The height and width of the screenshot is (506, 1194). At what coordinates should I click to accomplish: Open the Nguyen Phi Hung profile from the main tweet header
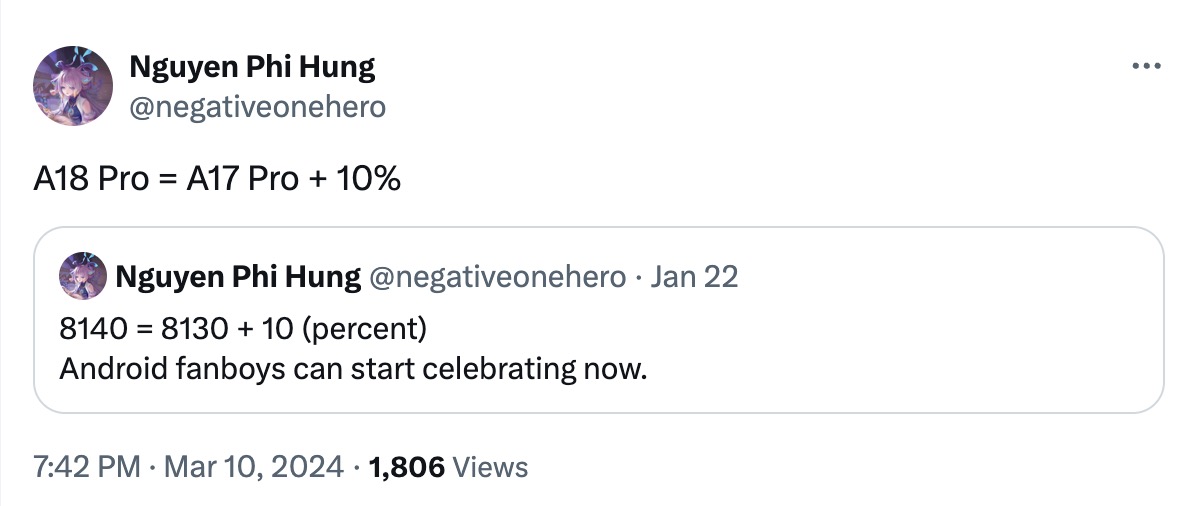click(252, 68)
